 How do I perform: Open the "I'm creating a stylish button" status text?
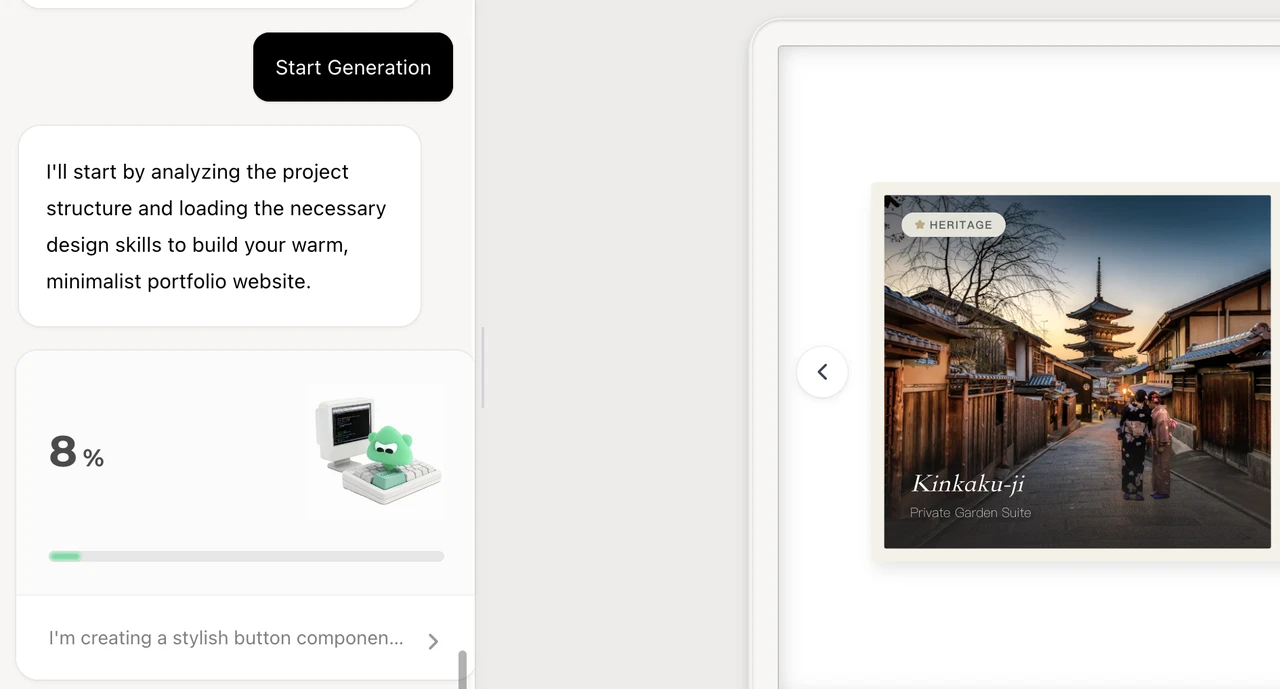[226, 638]
